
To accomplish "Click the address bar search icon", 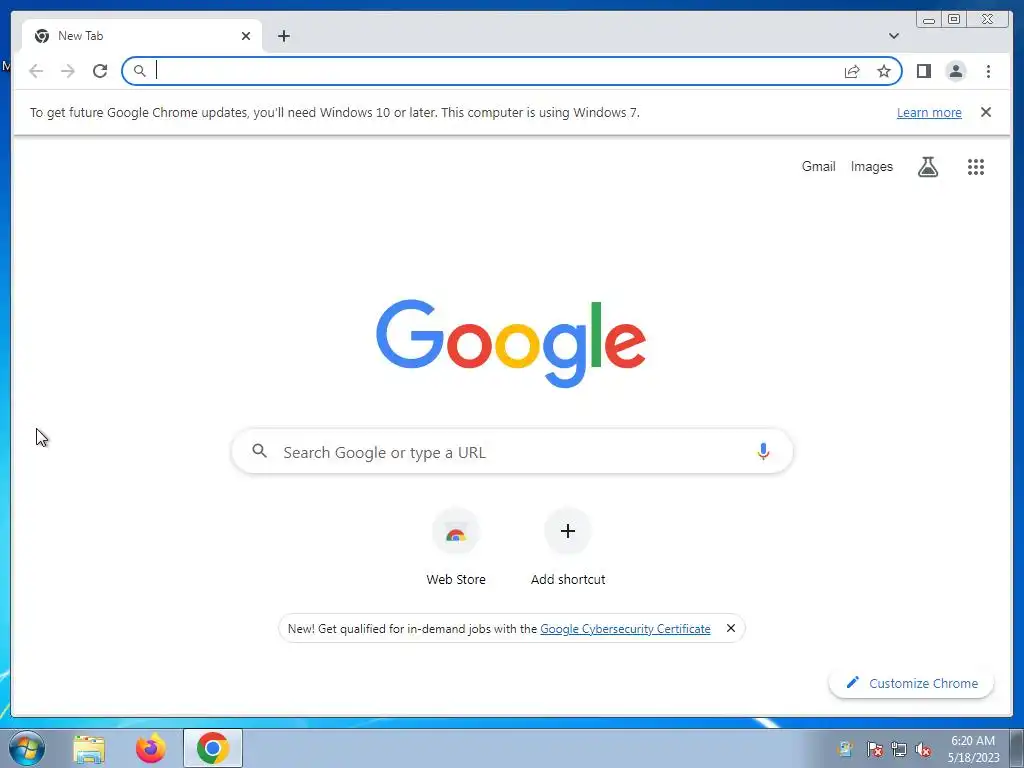I will [x=139, y=71].
